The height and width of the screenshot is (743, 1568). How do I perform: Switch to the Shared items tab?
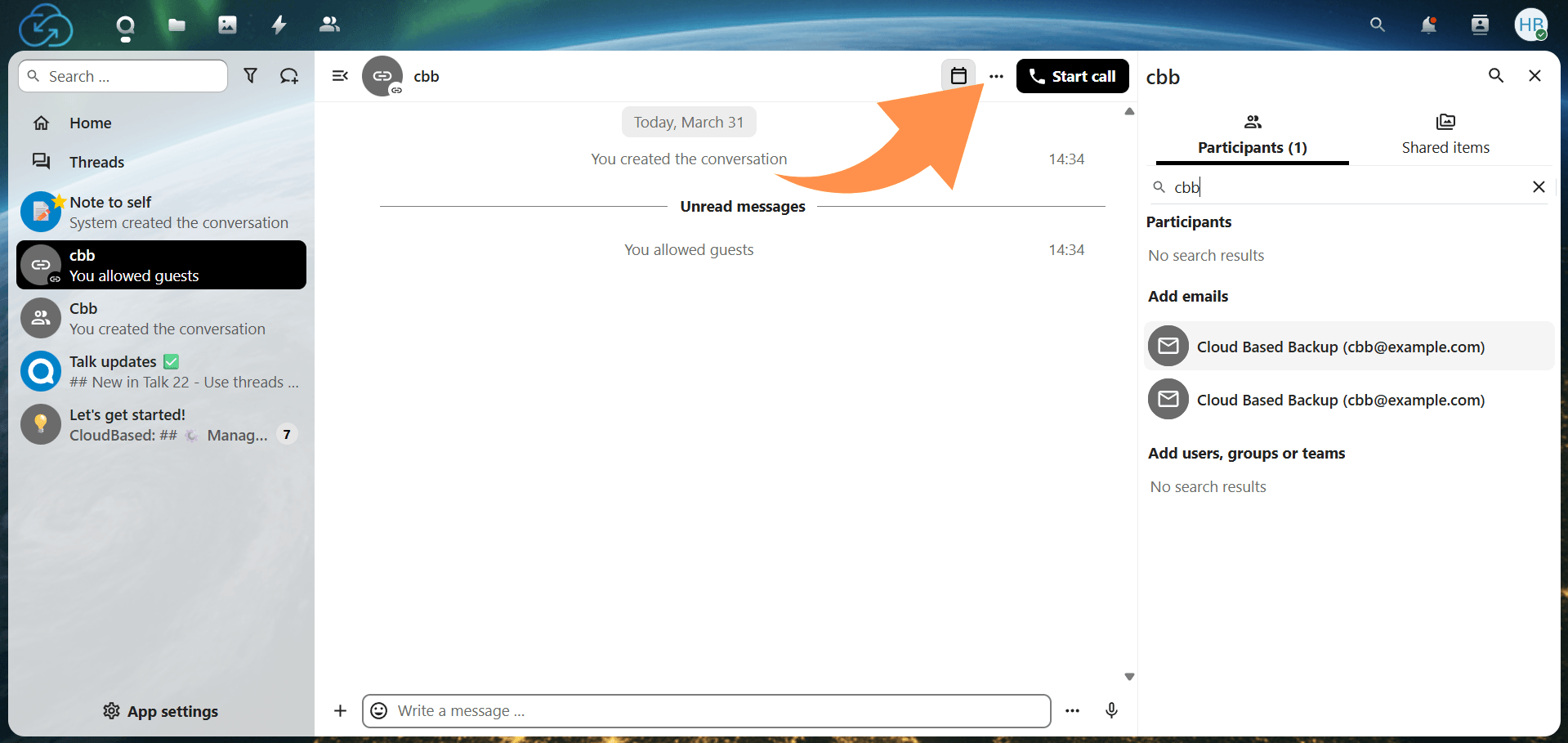pos(1445,133)
